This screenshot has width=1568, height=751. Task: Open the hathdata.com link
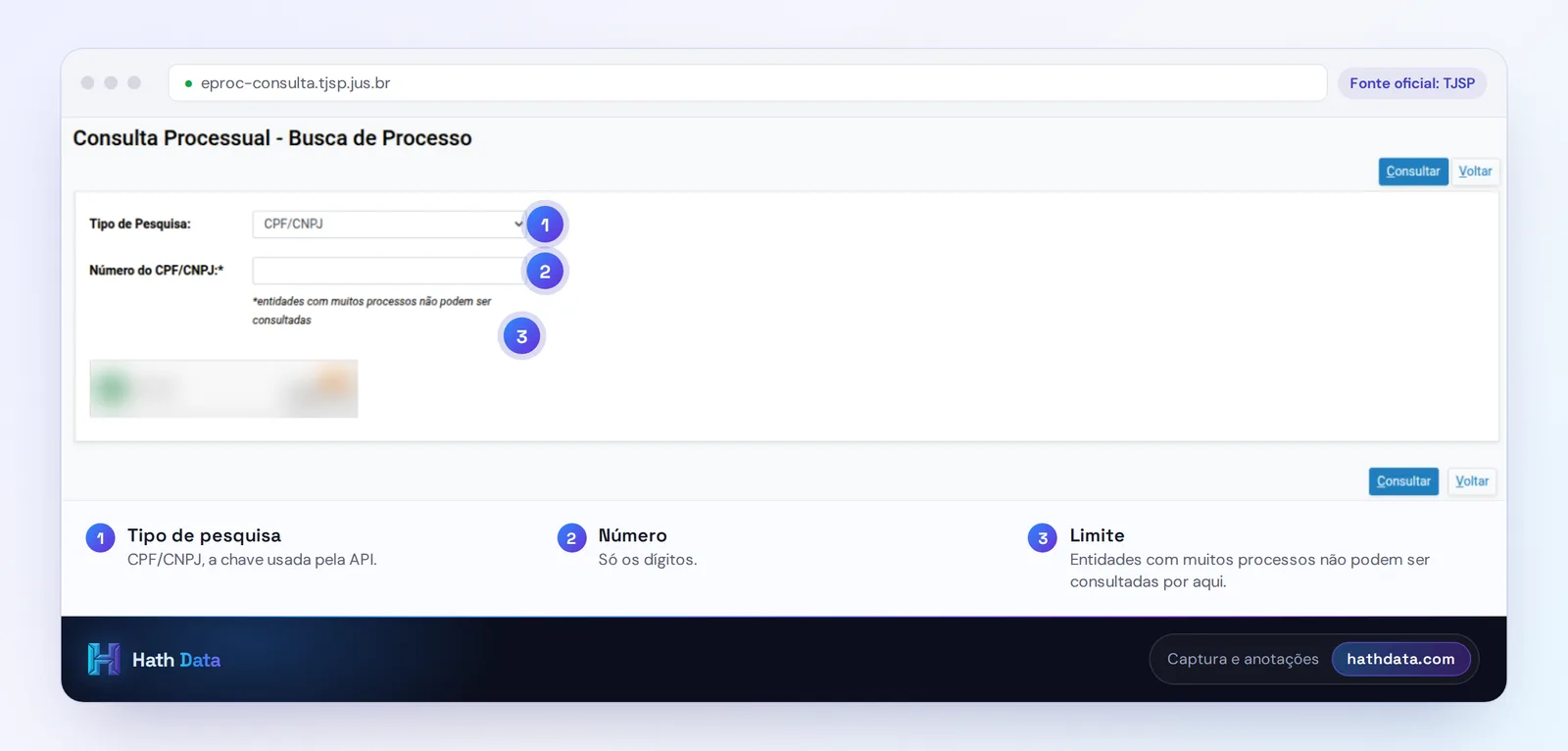pyautogui.click(x=1400, y=659)
